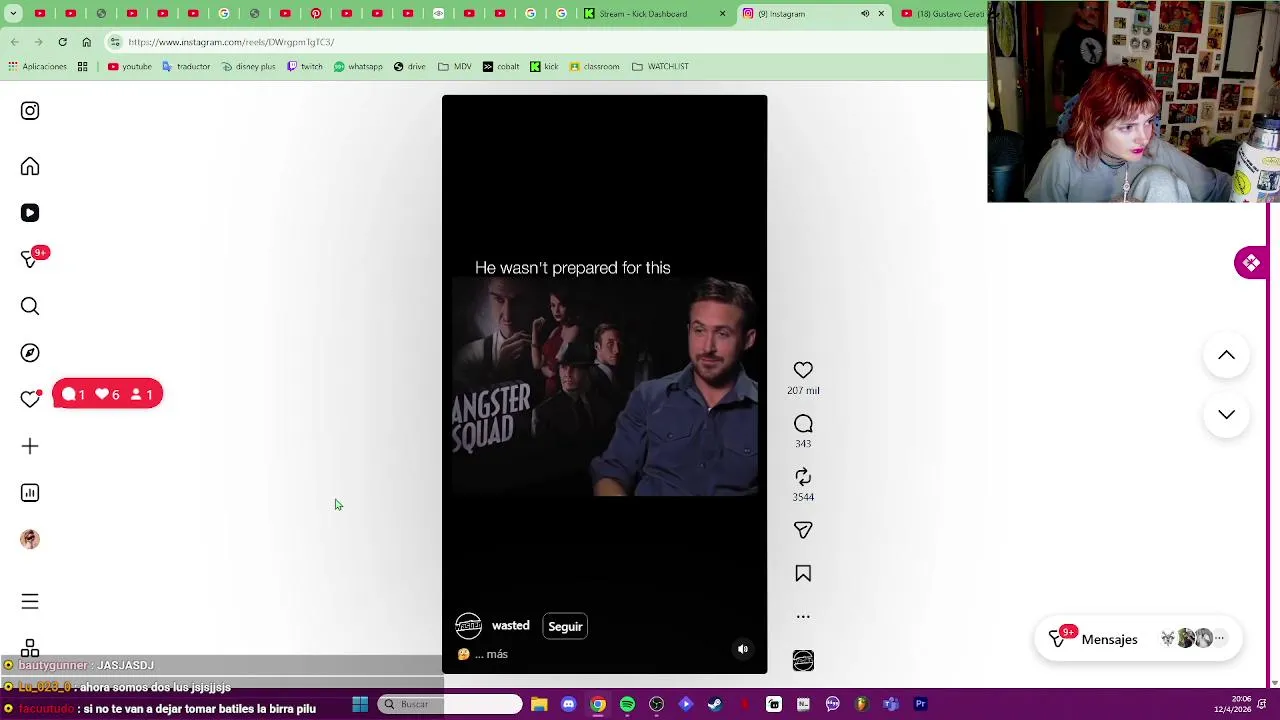This screenshot has height=720, width=1280.
Task: Open twitch bookmark
Action: pyautogui.click(x=305, y=67)
